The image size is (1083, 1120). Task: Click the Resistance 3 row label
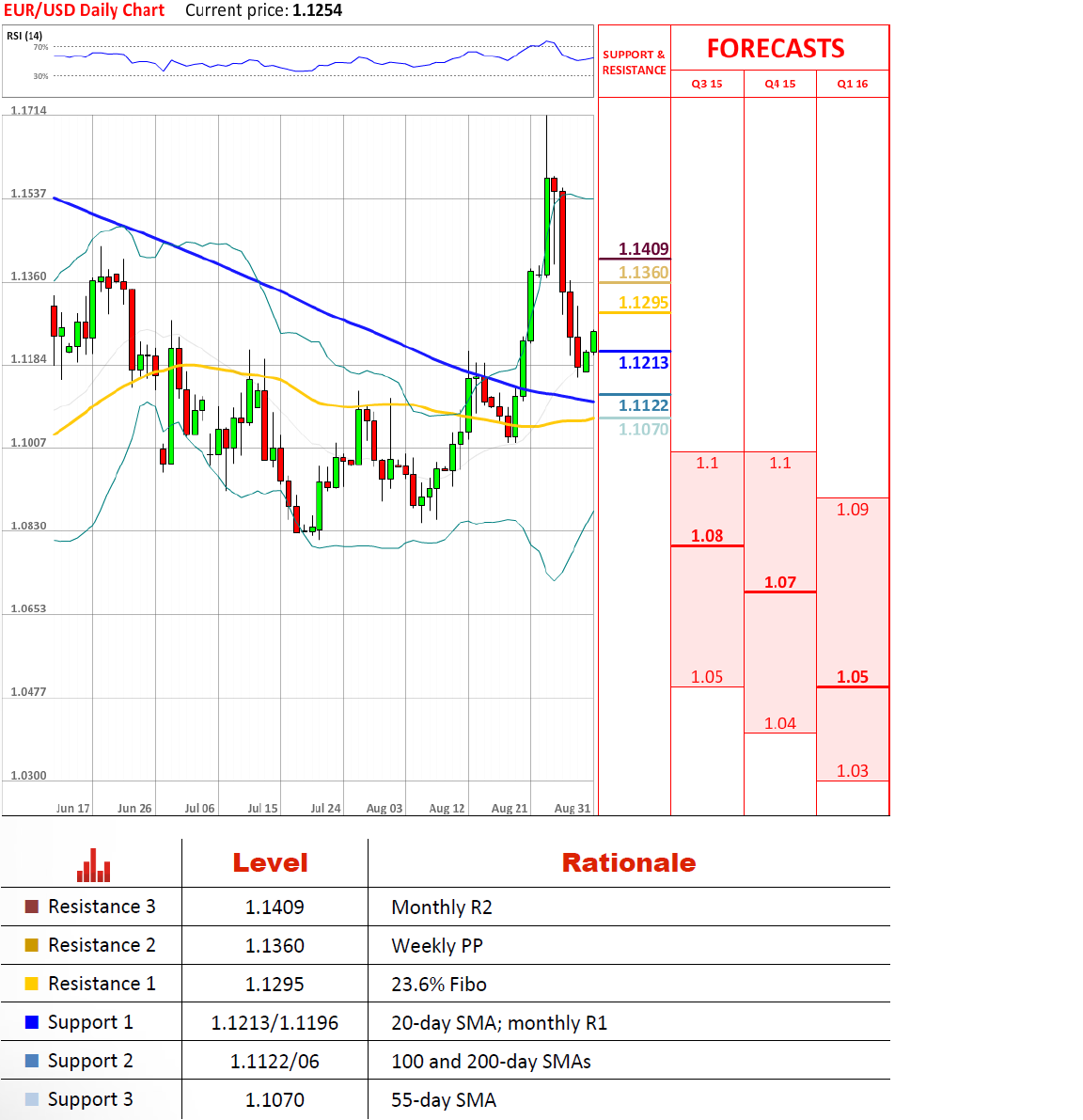pyautogui.click(x=102, y=907)
